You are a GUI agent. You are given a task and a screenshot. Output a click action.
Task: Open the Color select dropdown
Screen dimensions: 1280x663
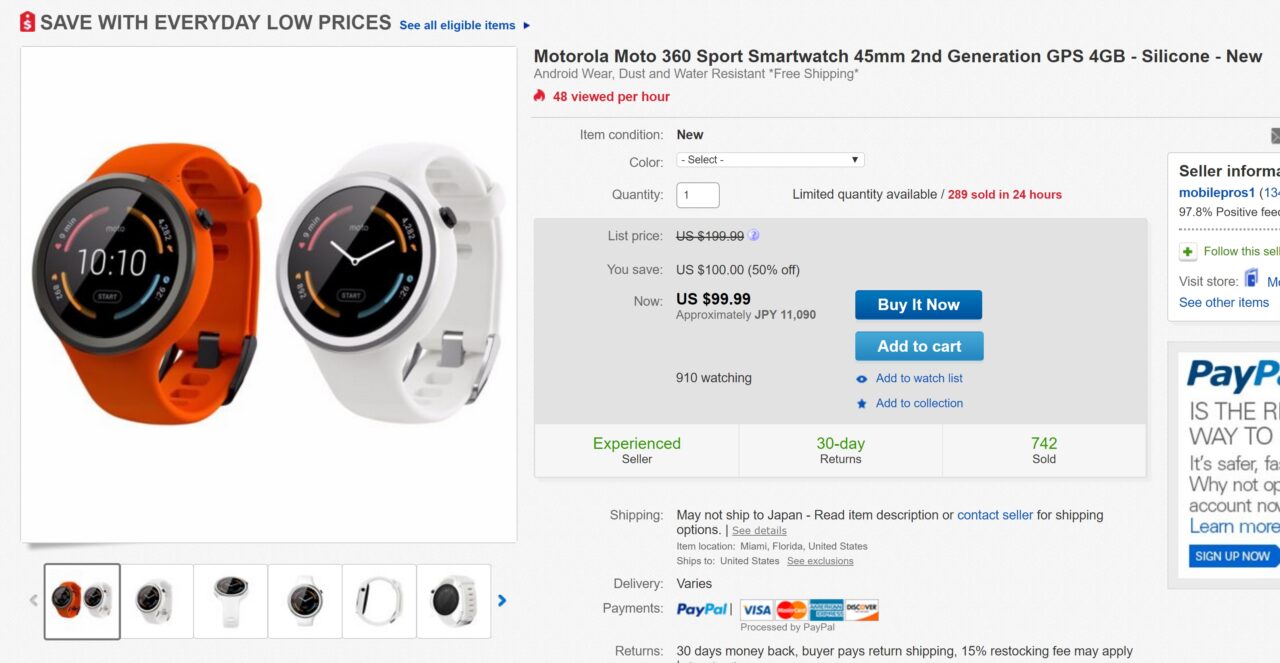[x=770, y=160]
